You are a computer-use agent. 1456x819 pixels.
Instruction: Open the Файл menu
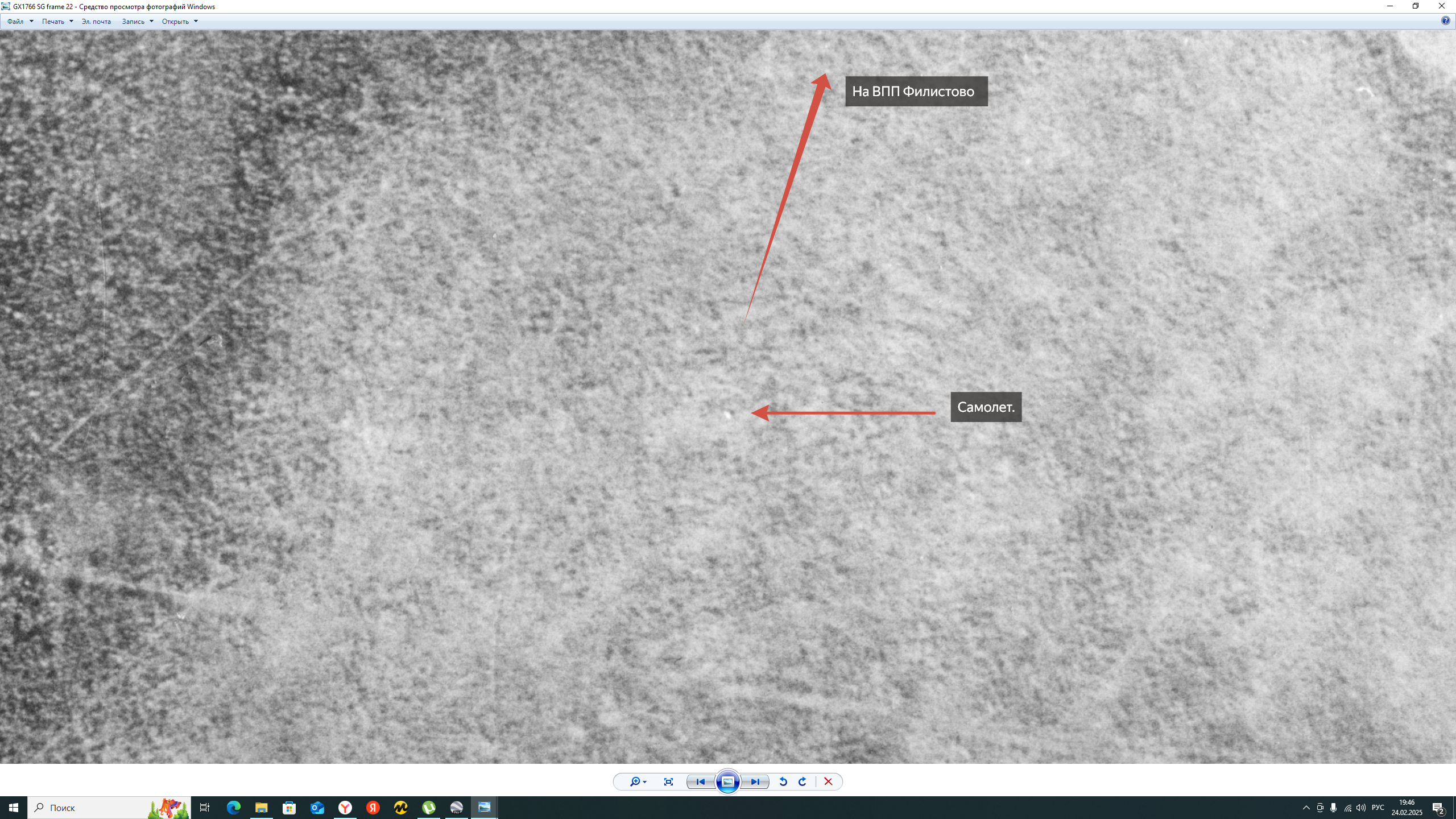click(15, 22)
